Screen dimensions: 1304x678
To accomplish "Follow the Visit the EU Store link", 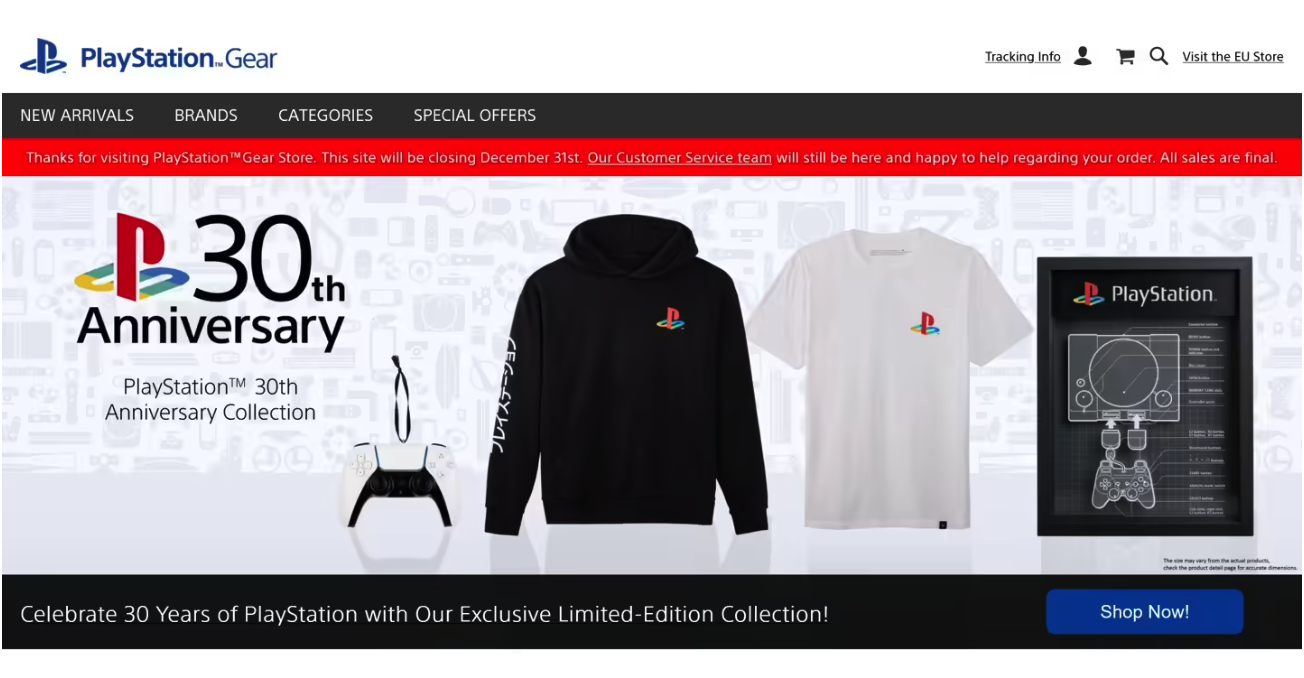I will [1232, 57].
